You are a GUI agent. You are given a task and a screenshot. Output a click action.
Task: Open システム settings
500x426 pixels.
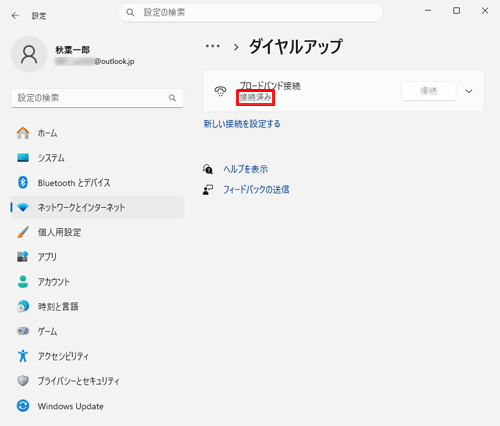(x=97, y=158)
